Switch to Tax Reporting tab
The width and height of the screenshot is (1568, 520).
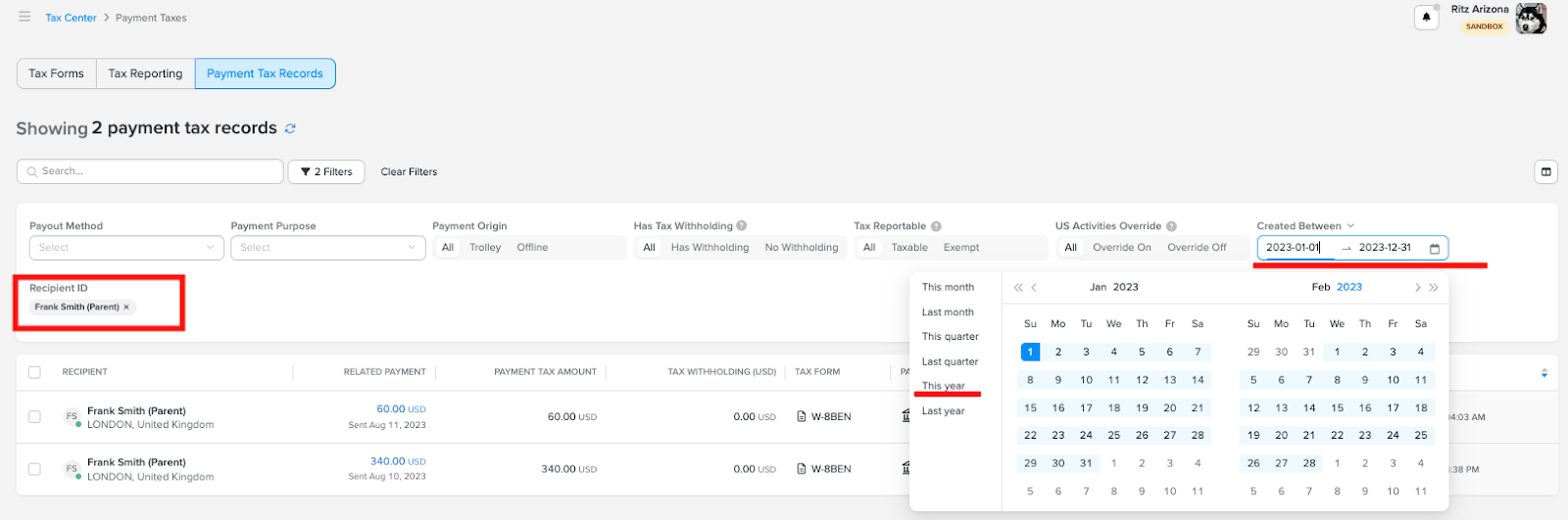145,73
